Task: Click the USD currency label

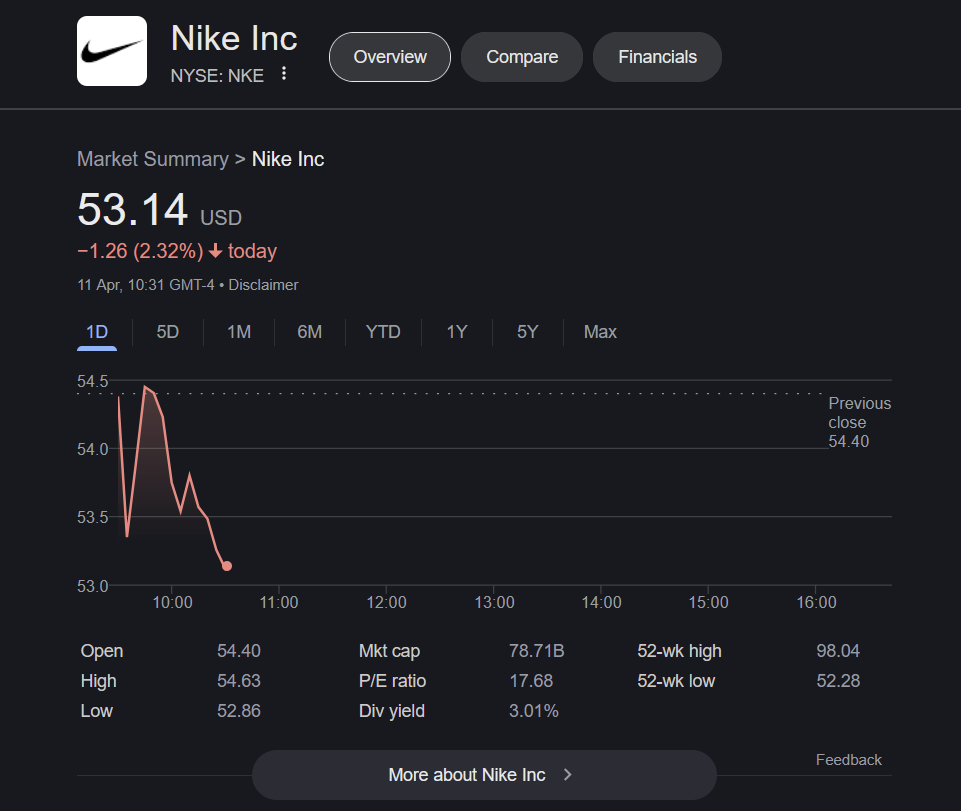Action: [x=221, y=218]
